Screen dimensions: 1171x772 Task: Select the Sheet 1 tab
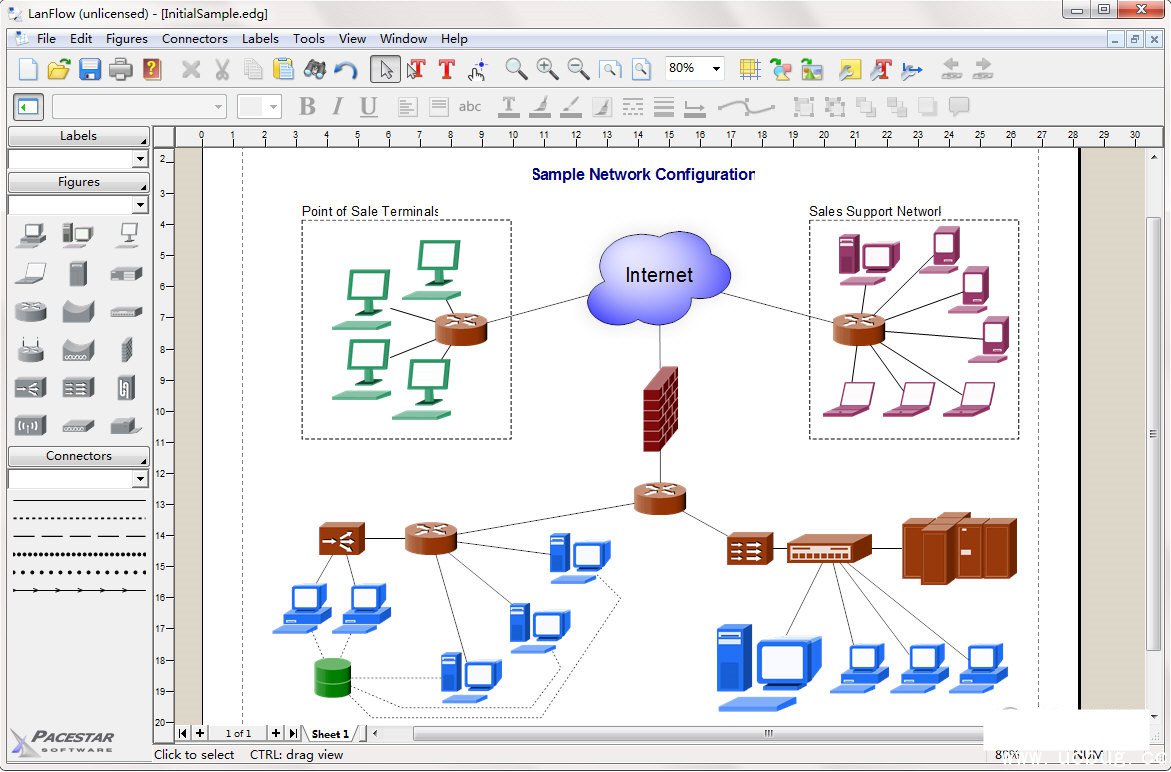330,734
